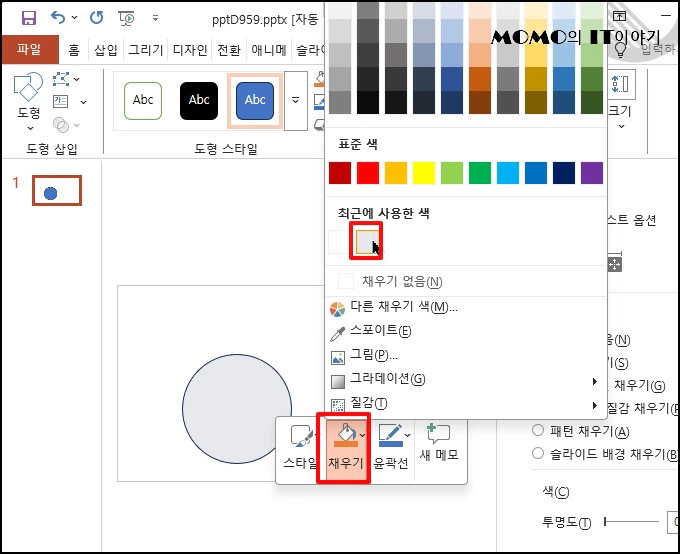Viewport: 680px width, 554px height.
Task: Expand the 크기 dropdown chevron
Action: [x=621, y=127]
